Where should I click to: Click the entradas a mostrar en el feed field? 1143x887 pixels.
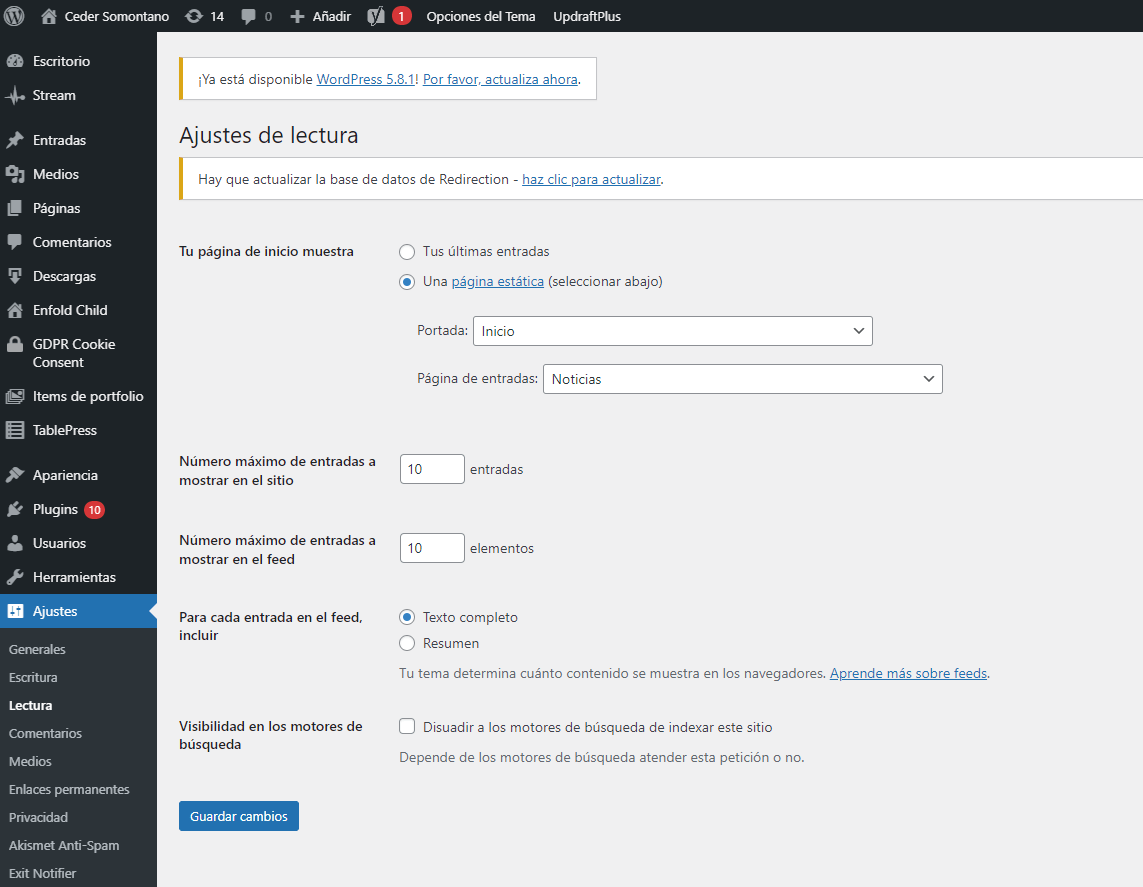(x=432, y=548)
